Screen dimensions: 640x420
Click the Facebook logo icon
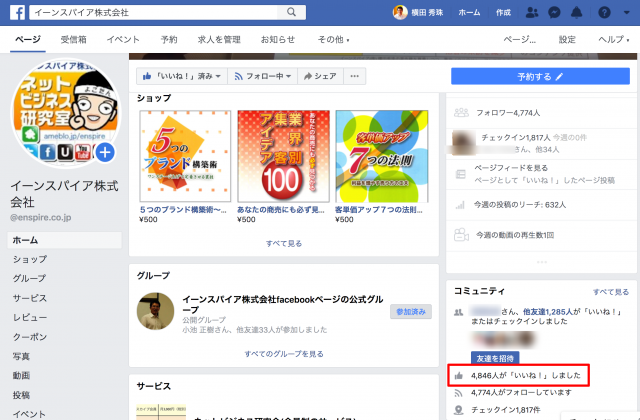point(17,13)
